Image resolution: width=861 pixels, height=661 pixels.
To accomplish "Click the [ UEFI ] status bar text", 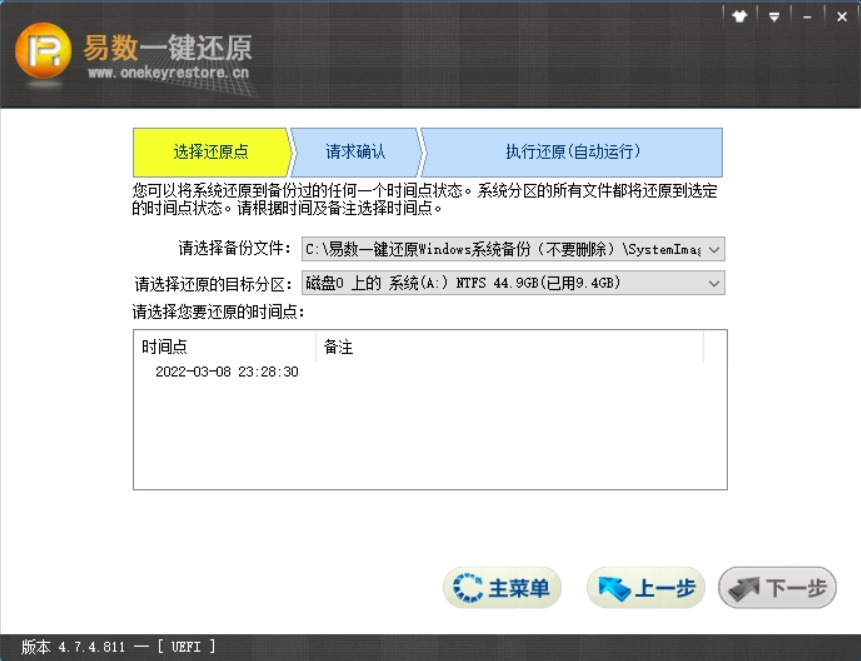I will tap(186, 647).
